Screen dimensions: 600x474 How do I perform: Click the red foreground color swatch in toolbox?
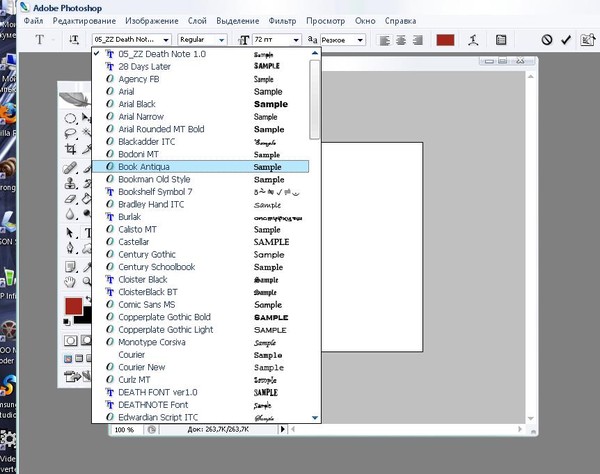click(x=73, y=306)
